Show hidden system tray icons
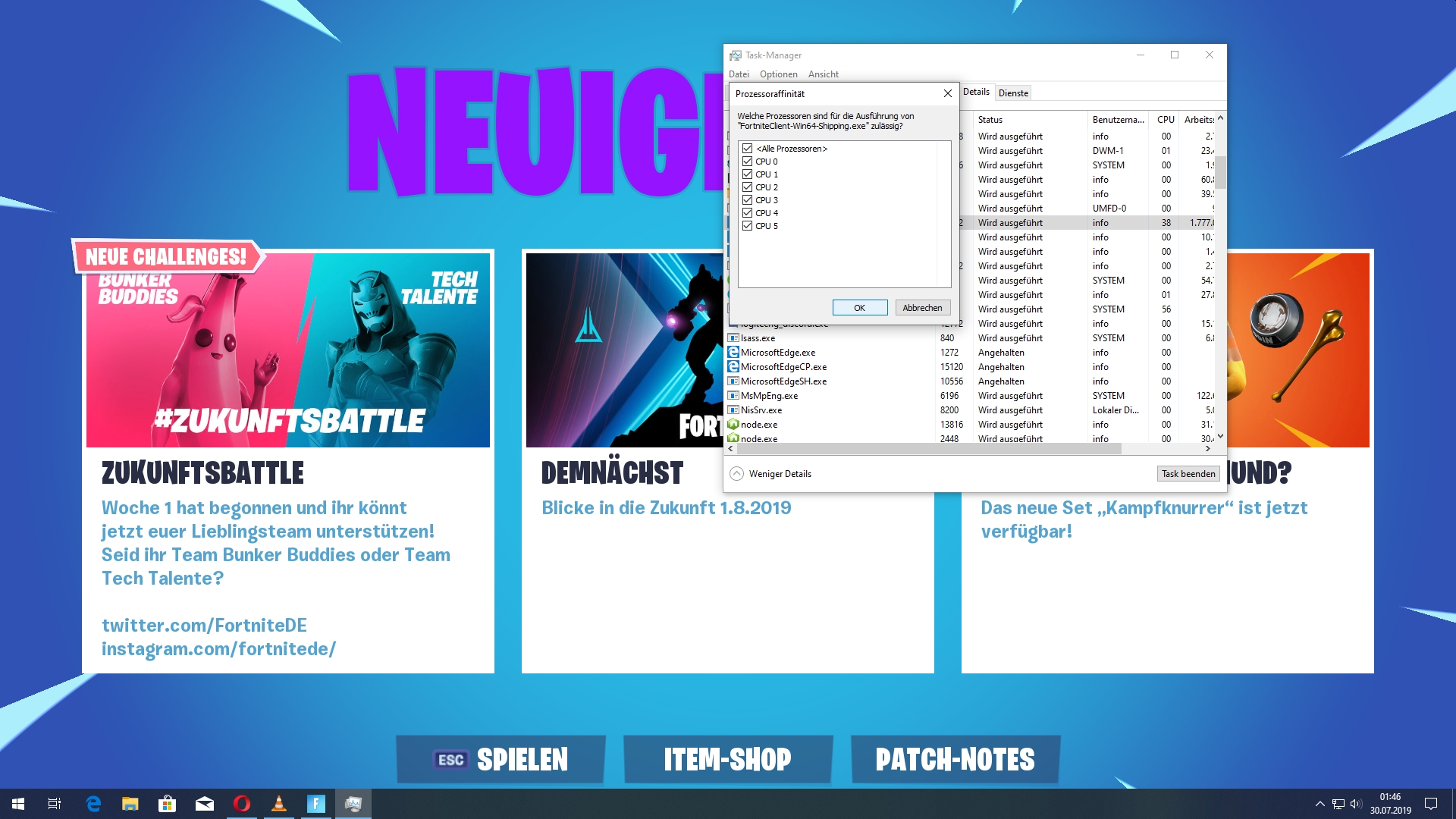 click(1319, 804)
